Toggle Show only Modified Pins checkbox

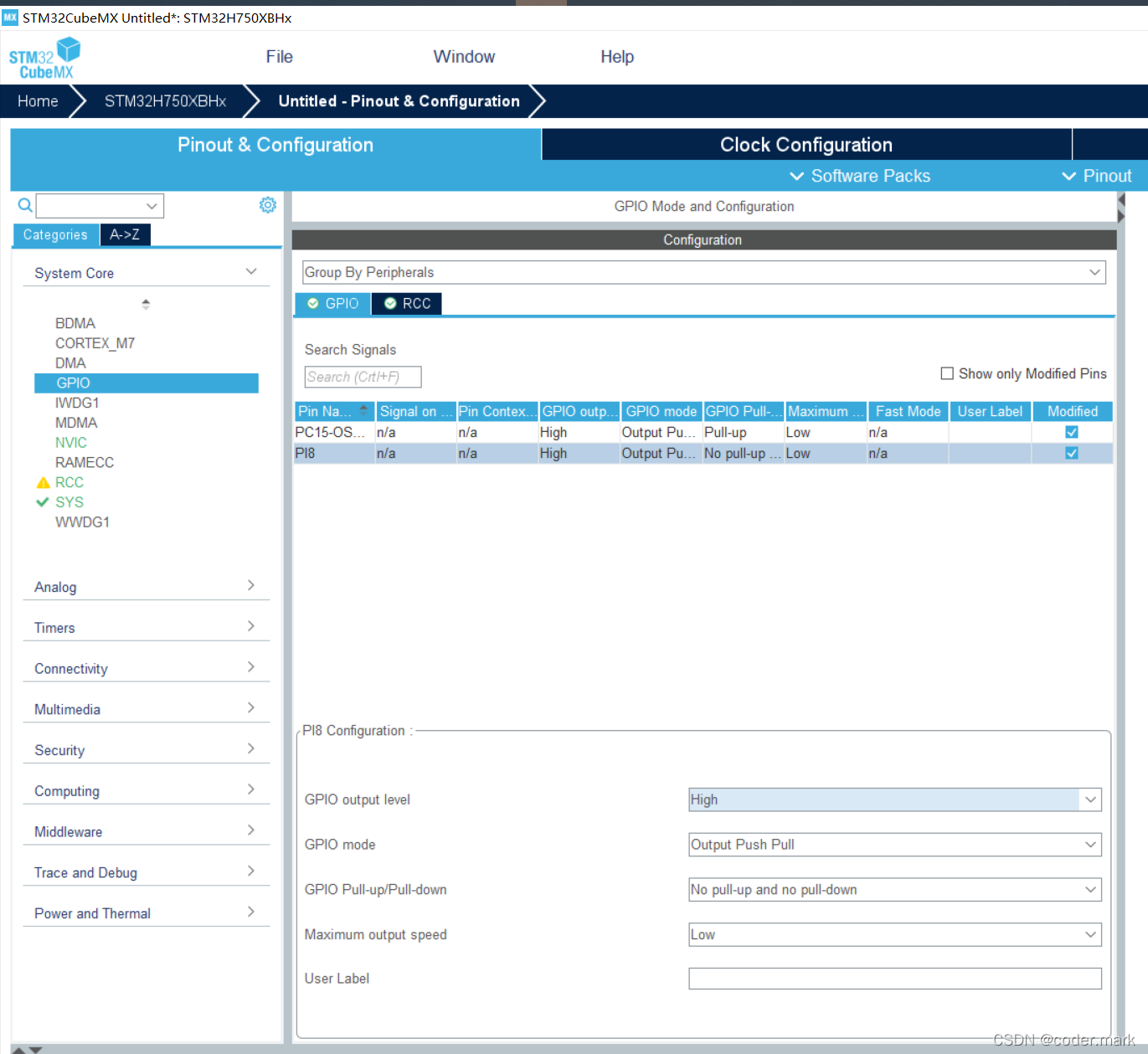point(947,373)
